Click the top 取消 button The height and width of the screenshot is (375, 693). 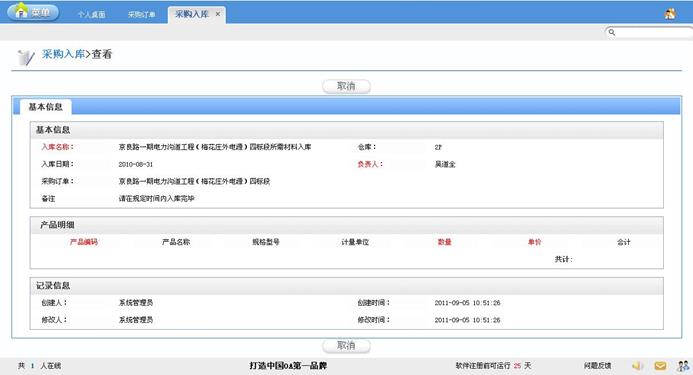pos(346,86)
